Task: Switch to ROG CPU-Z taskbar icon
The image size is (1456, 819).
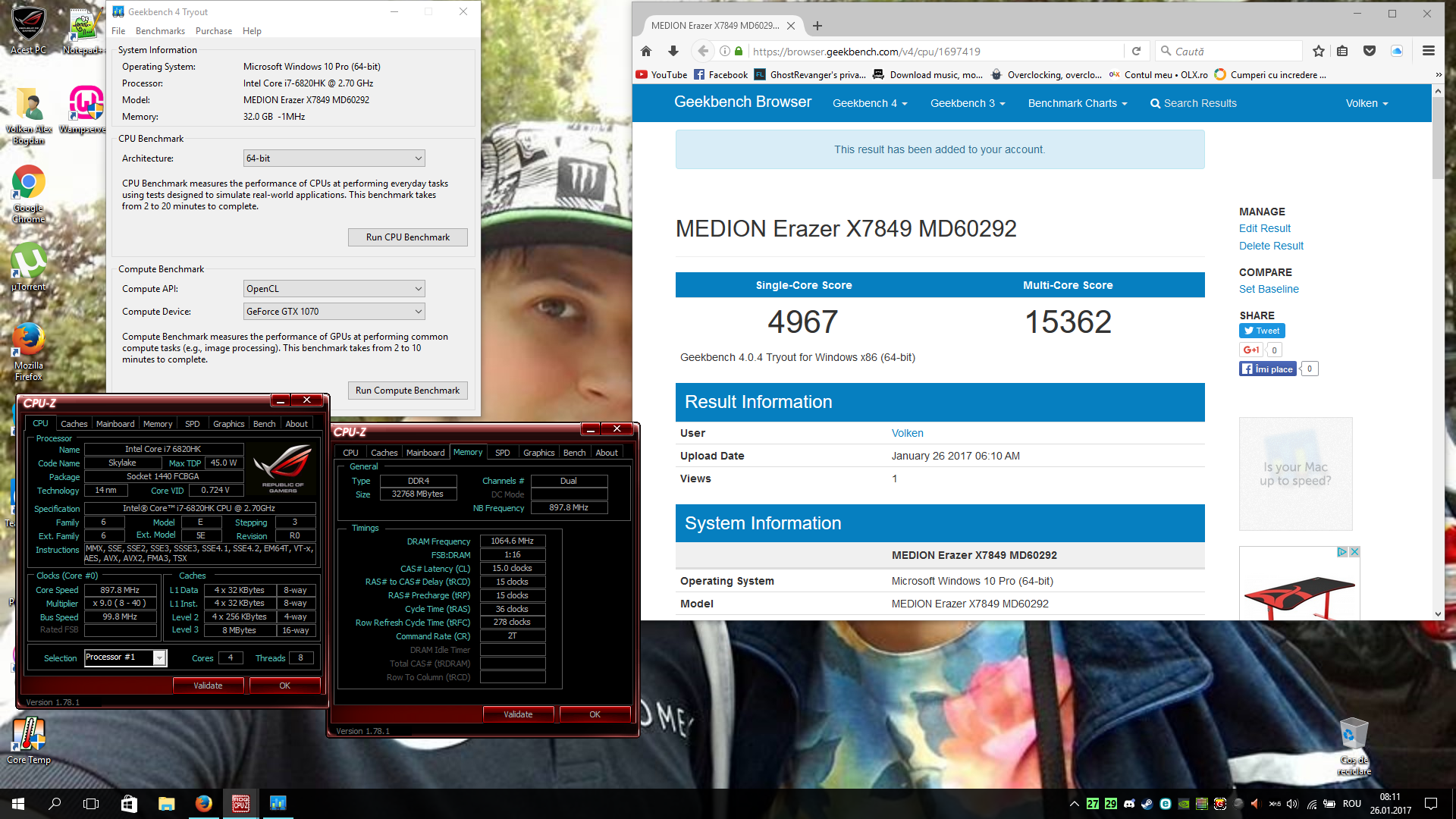Action: pyautogui.click(x=241, y=804)
